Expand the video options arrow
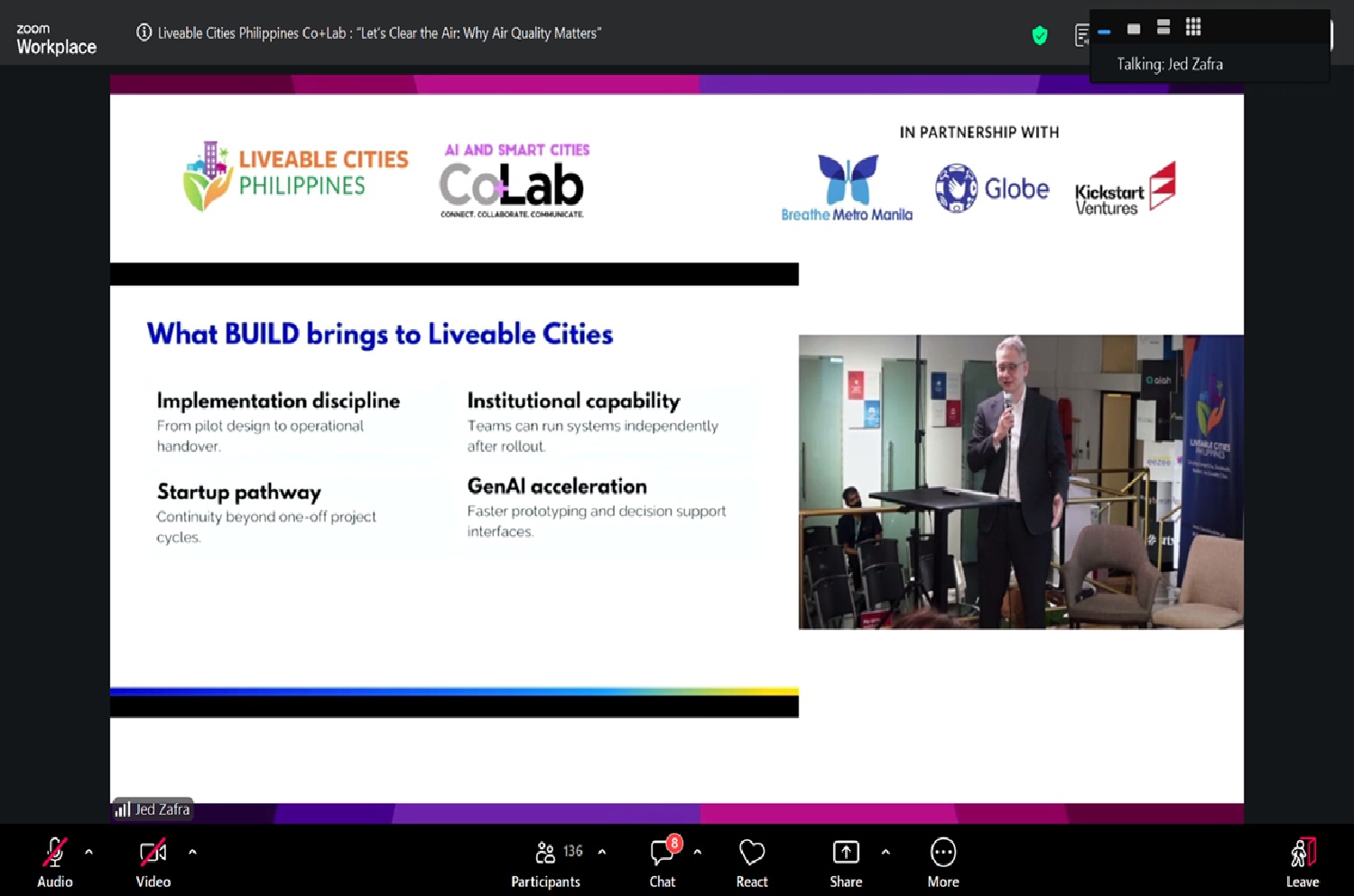Screen dimensions: 1354x896 (192, 852)
